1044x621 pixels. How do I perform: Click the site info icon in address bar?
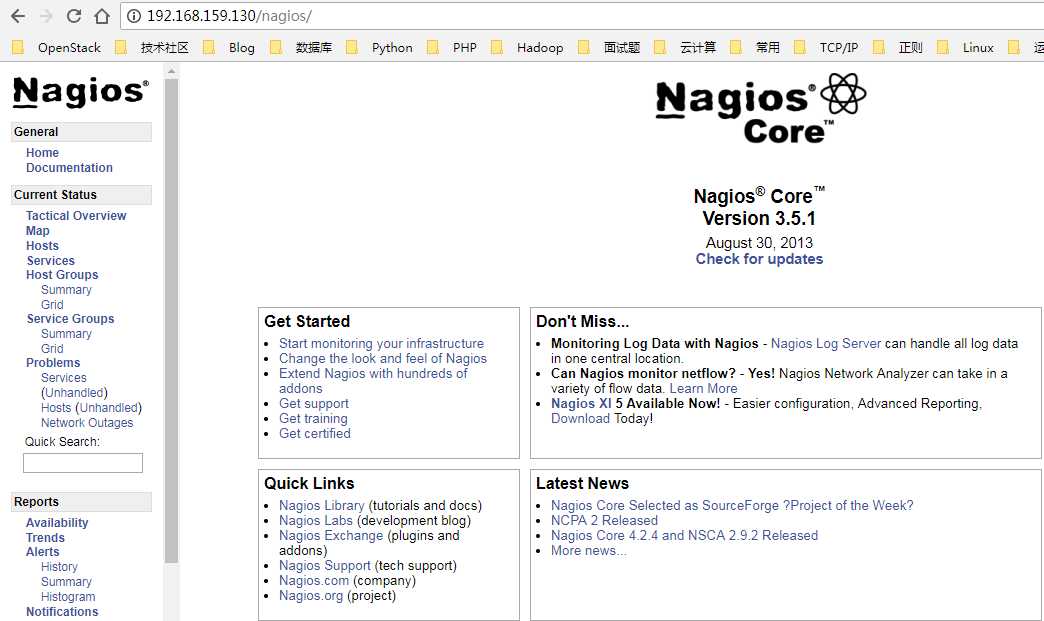(x=134, y=15)
